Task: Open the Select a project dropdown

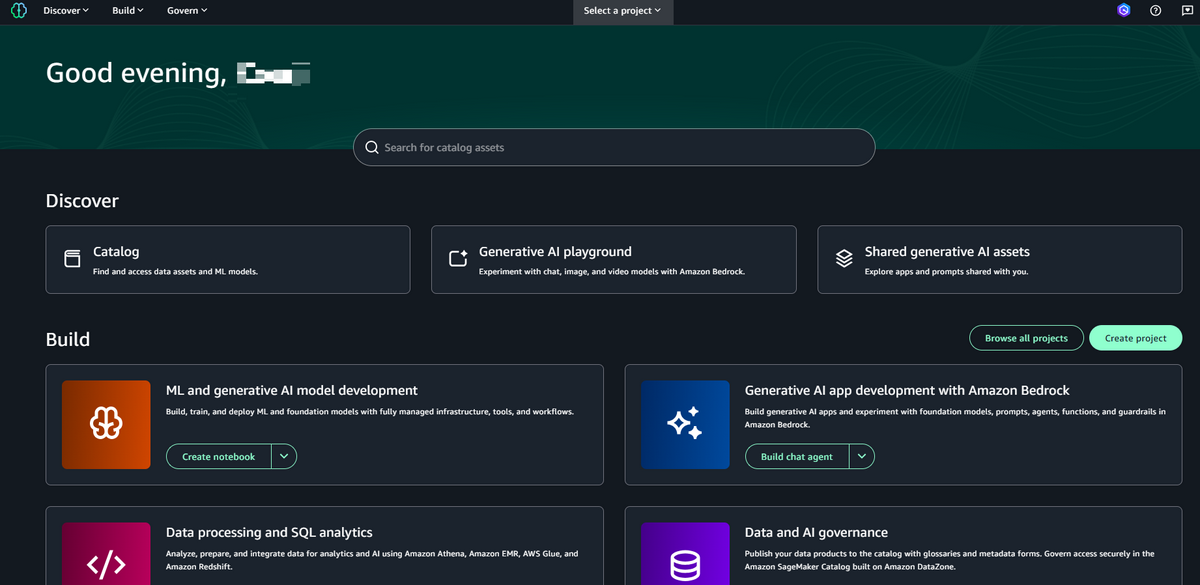Action: pyautogui.click(x=623, y=12)
